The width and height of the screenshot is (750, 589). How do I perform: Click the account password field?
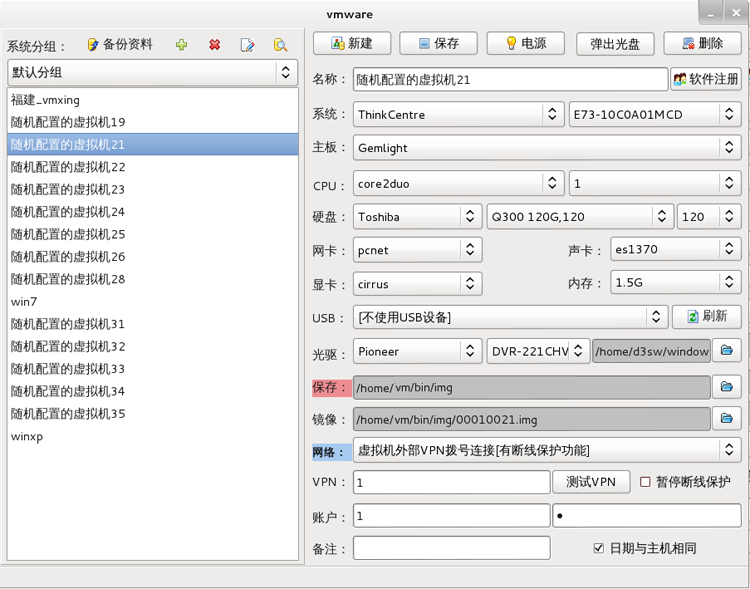click(x=647, y=516)
